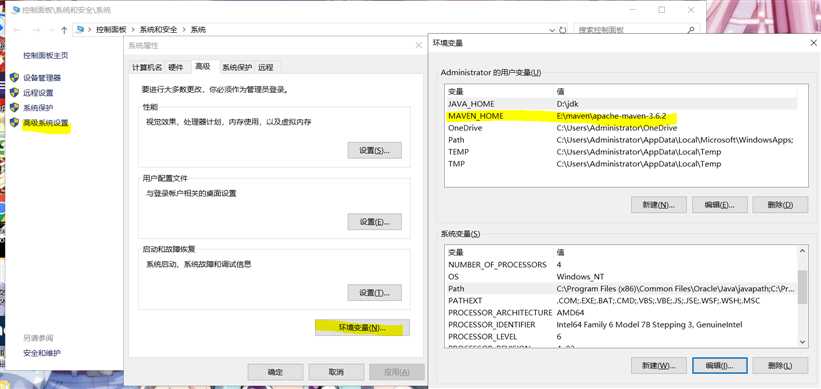Viewport: 821px width, 389px height.
Task: Select PROCESSOR_IDENTIFIER system variable row
Action: click(621, 325)
